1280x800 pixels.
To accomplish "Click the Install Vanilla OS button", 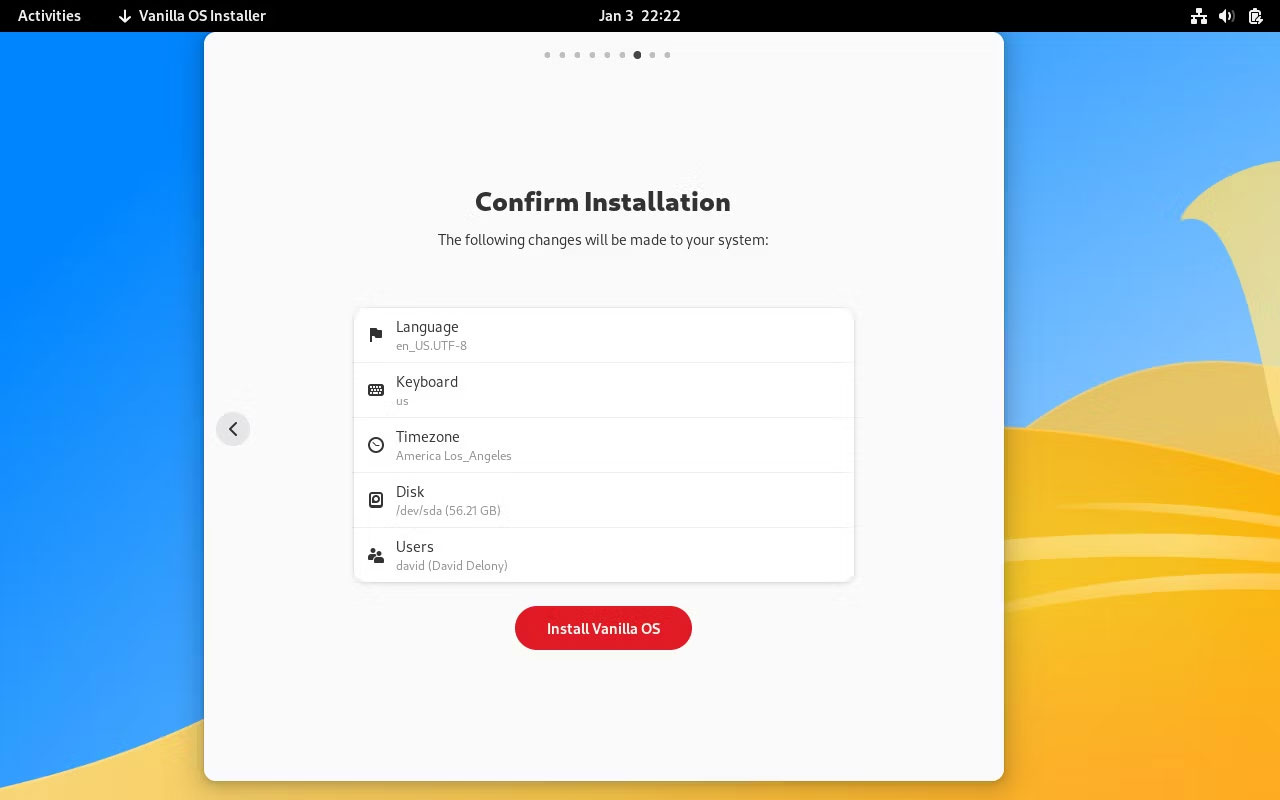I will 603,628.
